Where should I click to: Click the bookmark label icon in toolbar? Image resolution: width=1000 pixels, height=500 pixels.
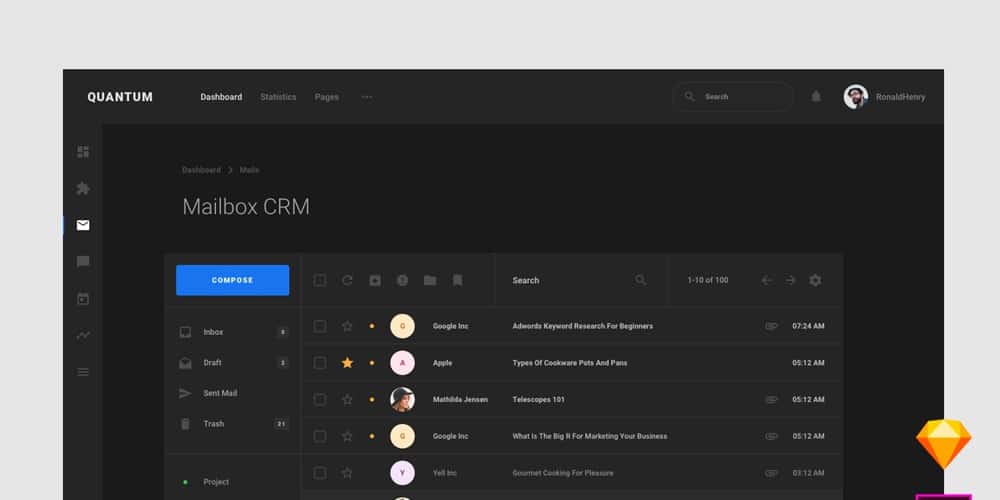coord(457,280)
